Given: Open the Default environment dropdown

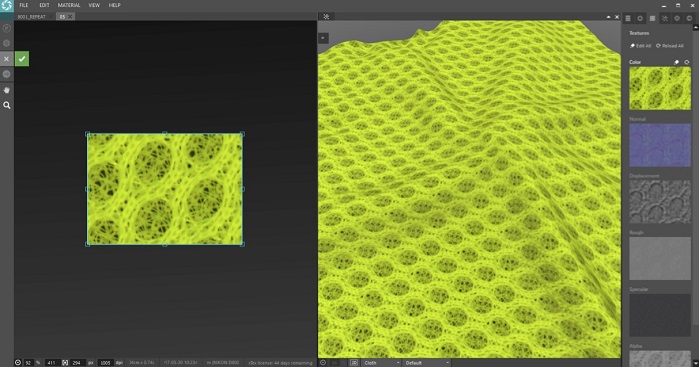Looking at the screenshot, I should point(427,363).
